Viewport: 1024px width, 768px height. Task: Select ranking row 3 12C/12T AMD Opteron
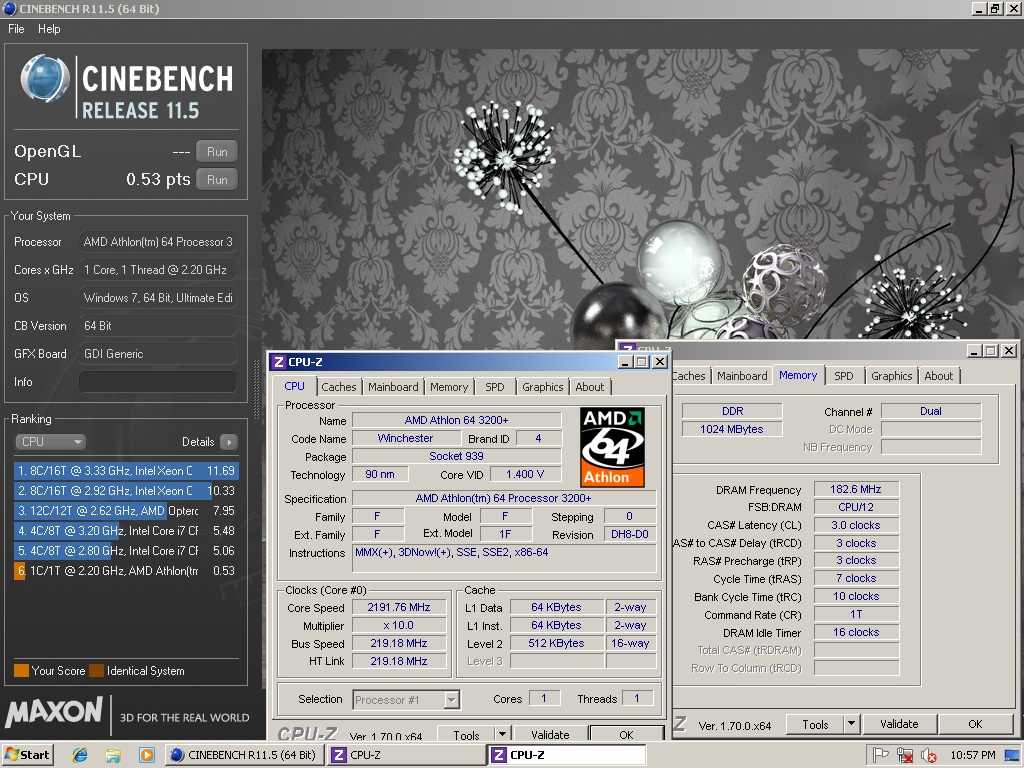click(125, 511)
